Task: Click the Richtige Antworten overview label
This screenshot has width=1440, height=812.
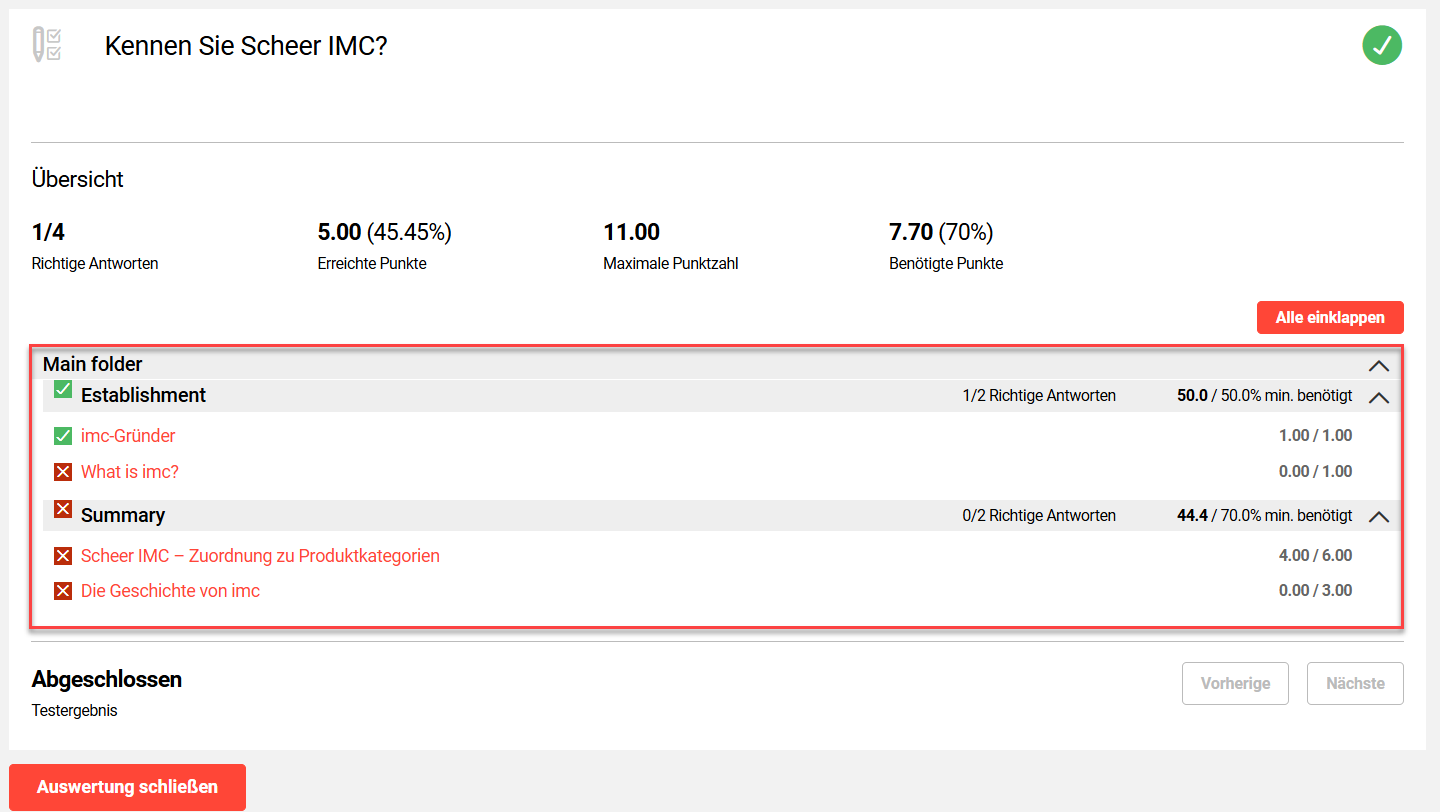Action: tap(95, 264)
